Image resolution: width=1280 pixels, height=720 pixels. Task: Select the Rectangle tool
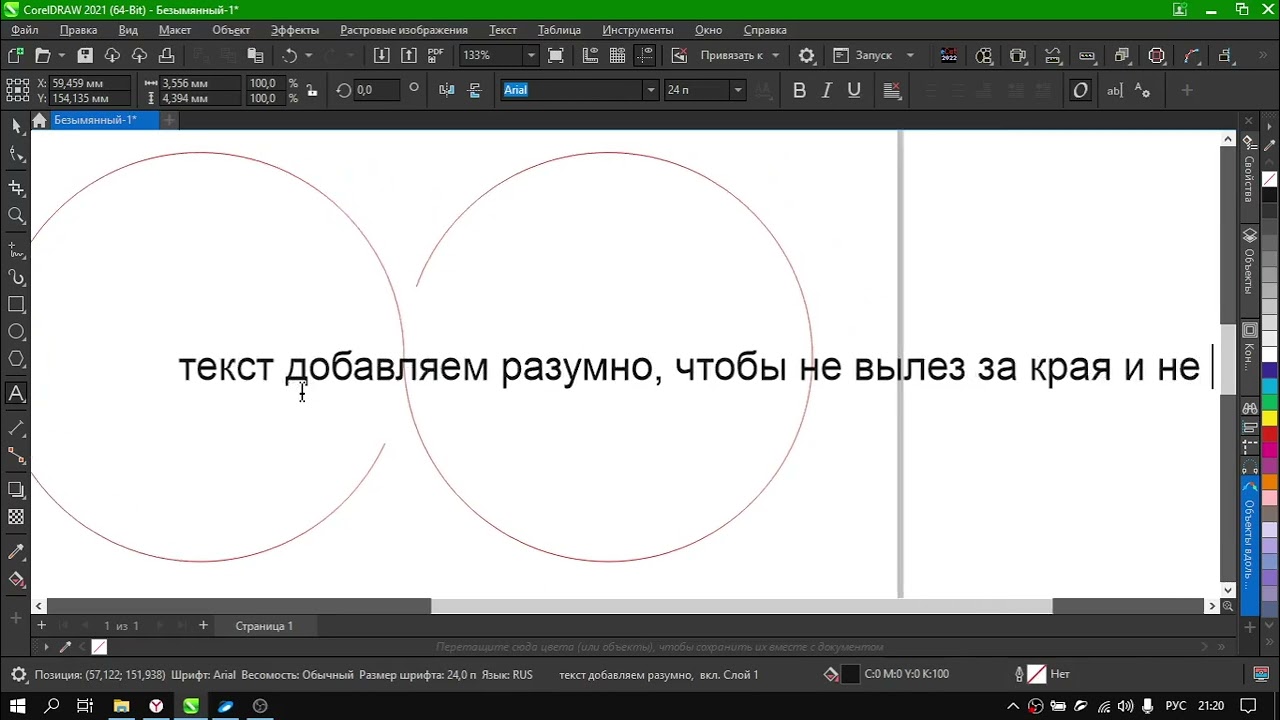click(x=16, y=304)
